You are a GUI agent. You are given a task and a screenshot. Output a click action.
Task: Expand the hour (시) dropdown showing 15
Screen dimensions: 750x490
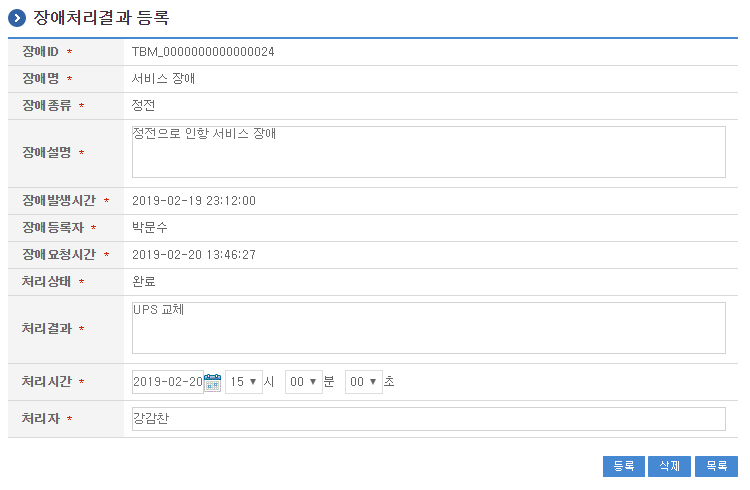tap(243, 382)
